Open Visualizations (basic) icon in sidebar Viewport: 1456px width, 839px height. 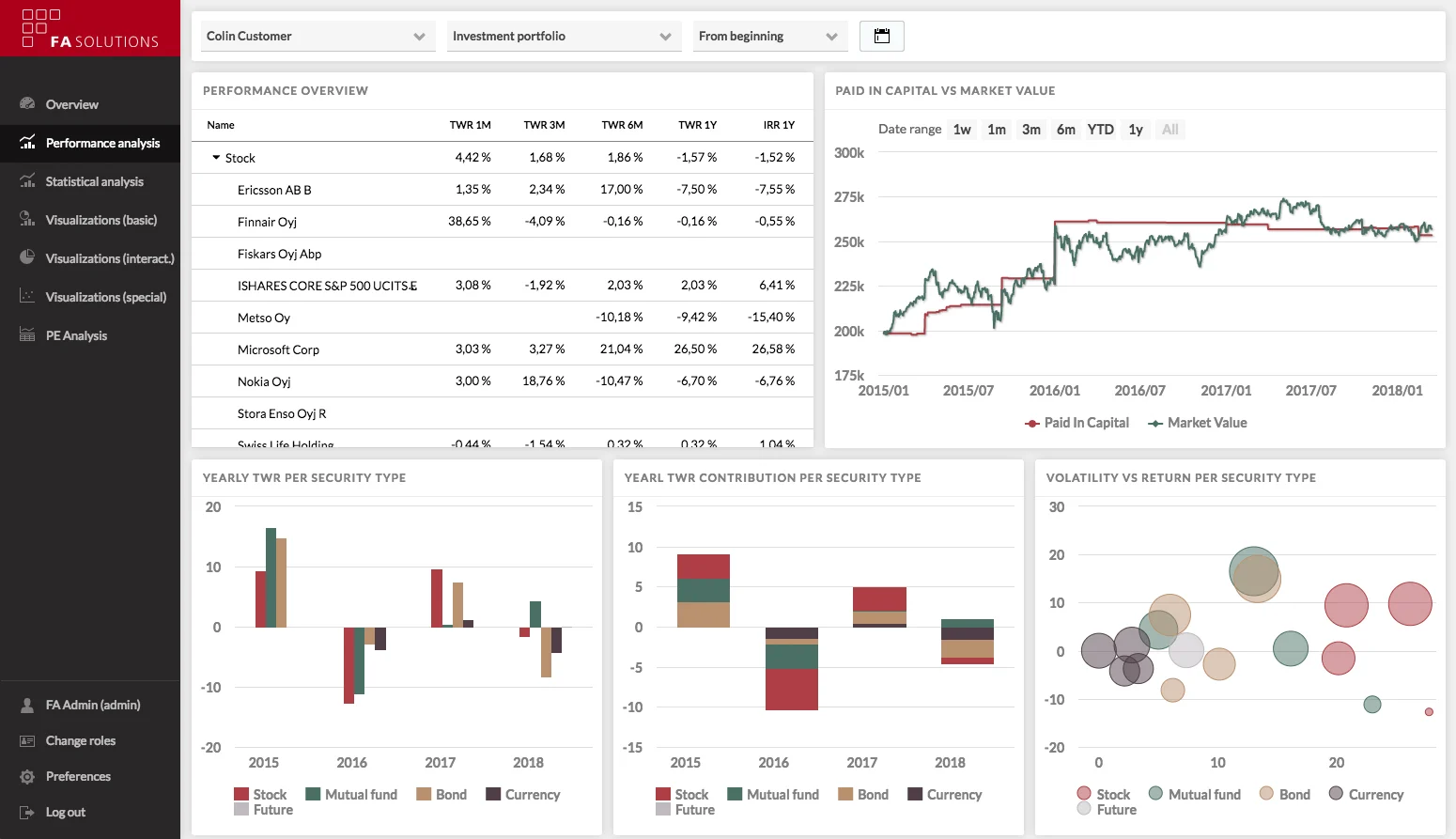click(27, 219)
